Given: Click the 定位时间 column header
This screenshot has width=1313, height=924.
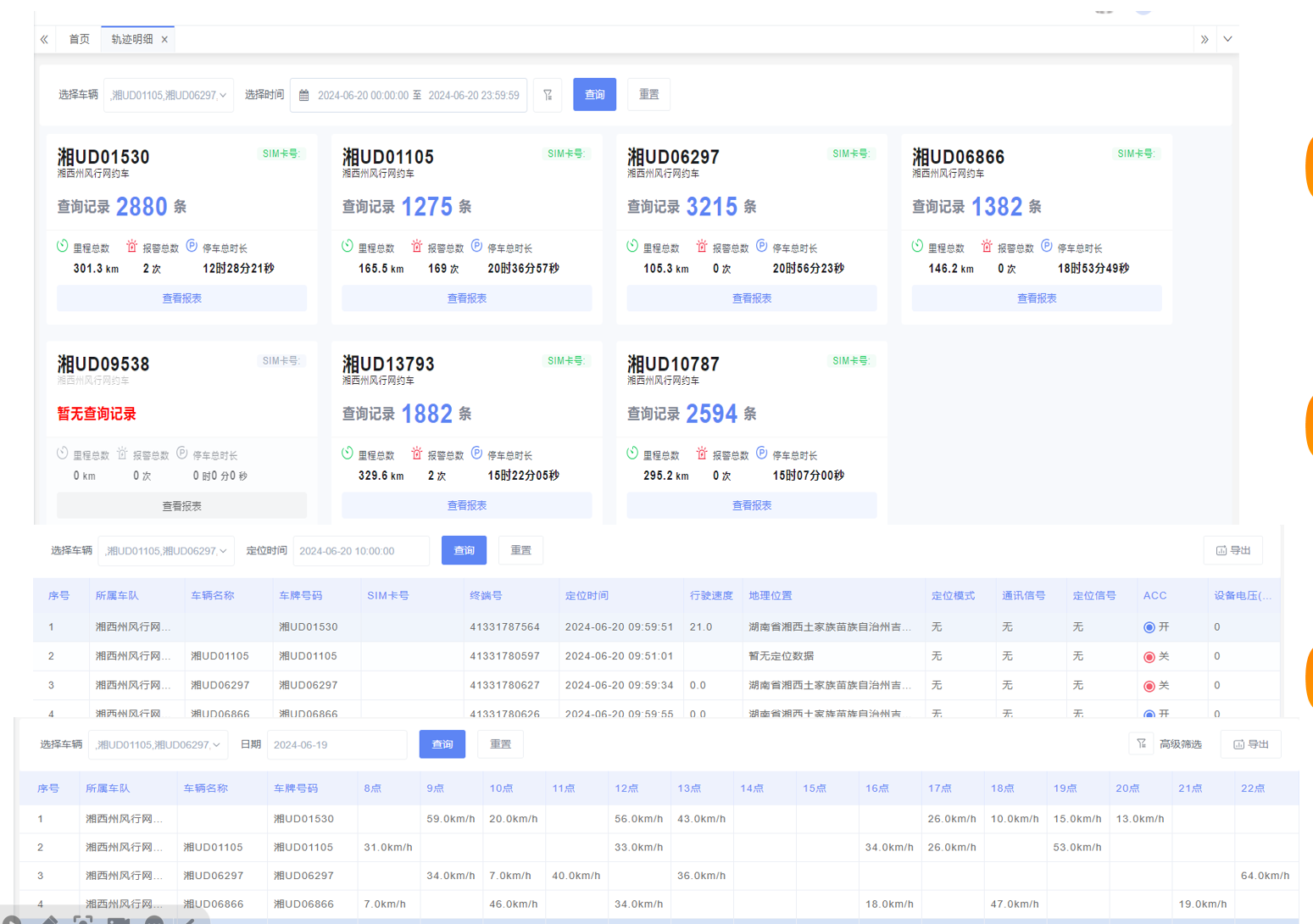Looking at the screenshot, I should (x=587, y=596).
